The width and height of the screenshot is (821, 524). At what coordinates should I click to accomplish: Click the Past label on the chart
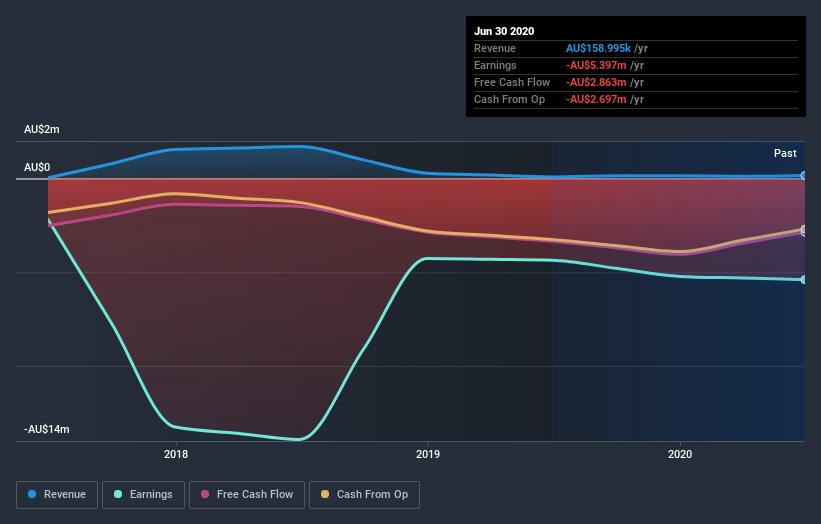tap(785, 153)
